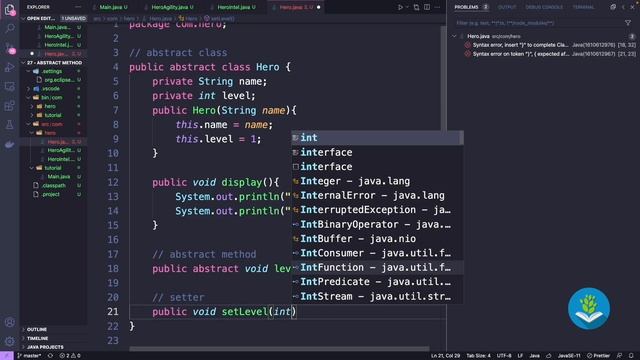
Task: Open the Testing flask view
Action: click(x=9, y=125)
